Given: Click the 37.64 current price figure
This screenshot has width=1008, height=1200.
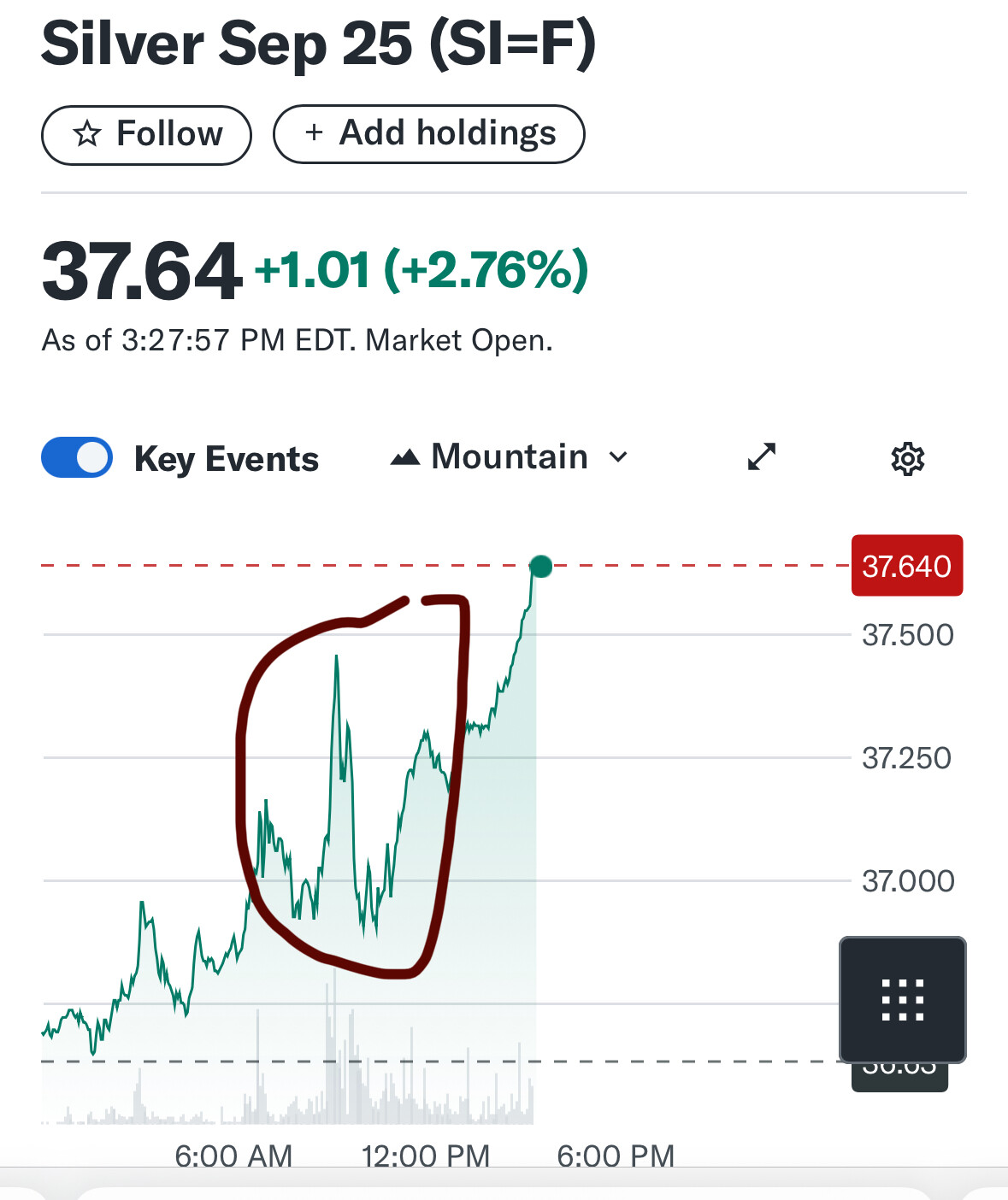Looking at the screenshot, I should [x=142, y=272].
